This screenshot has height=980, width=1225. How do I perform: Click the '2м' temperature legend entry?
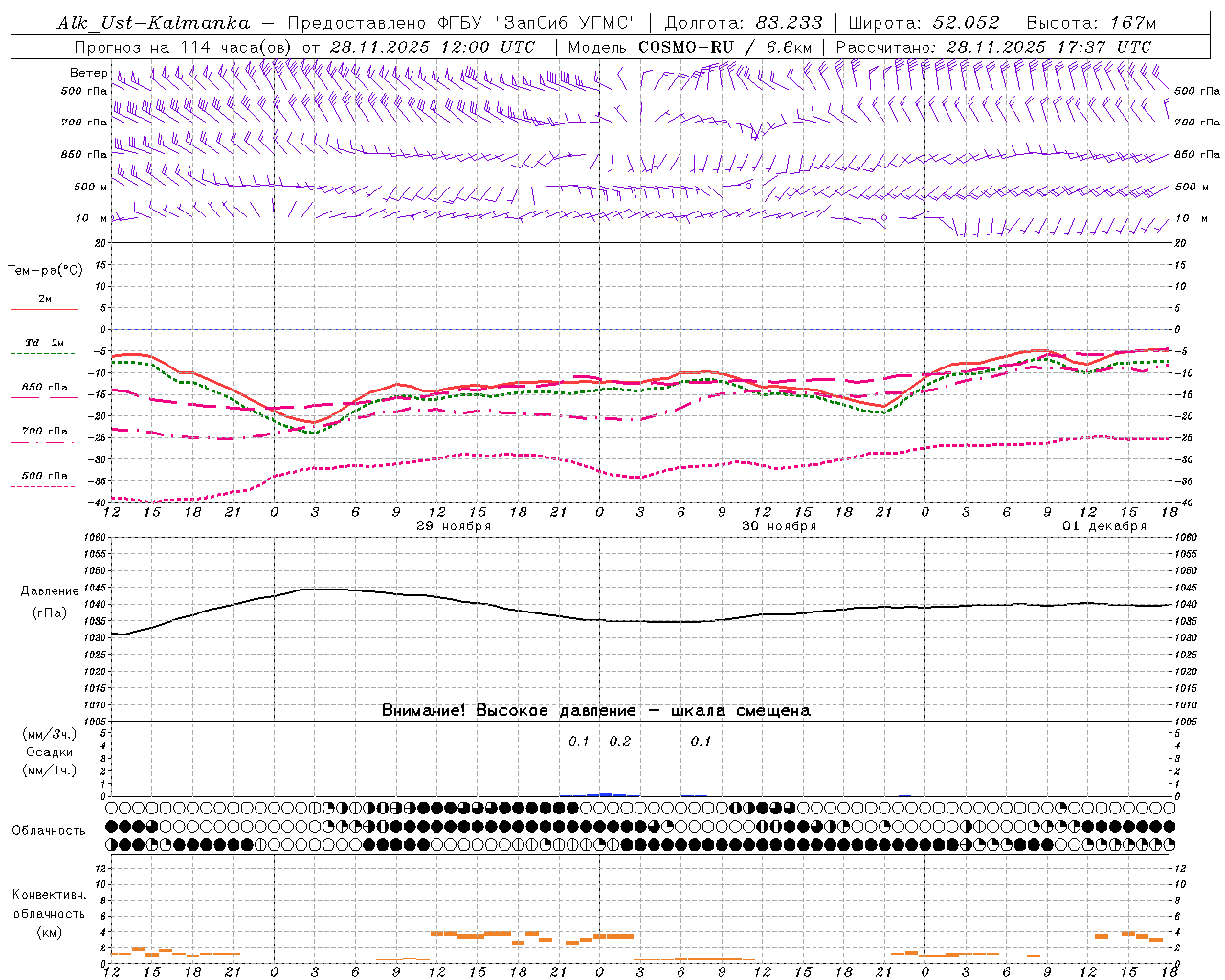(x=45, y=300)
